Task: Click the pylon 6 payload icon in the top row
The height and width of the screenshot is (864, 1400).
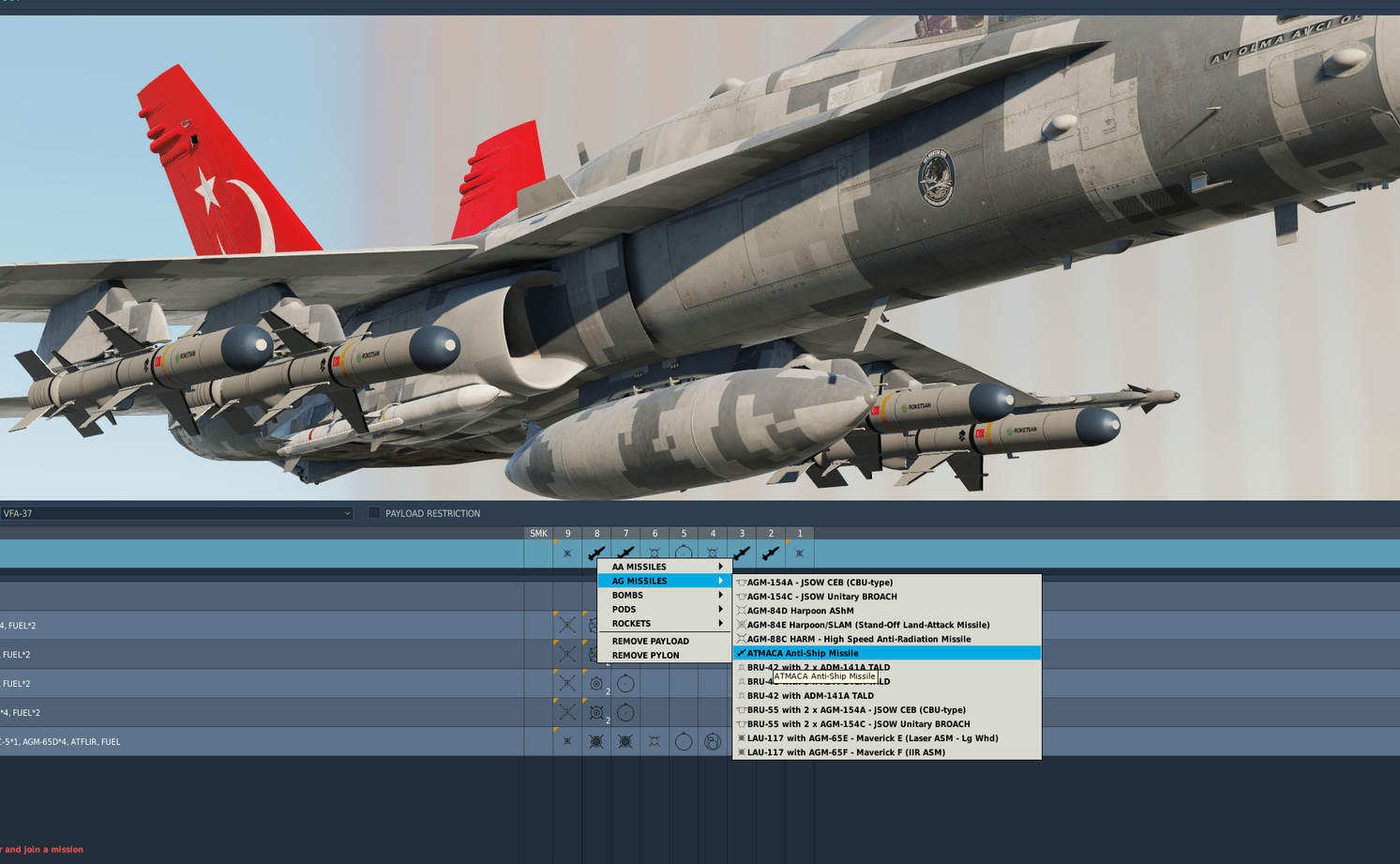Action: (x=655, y=553)
